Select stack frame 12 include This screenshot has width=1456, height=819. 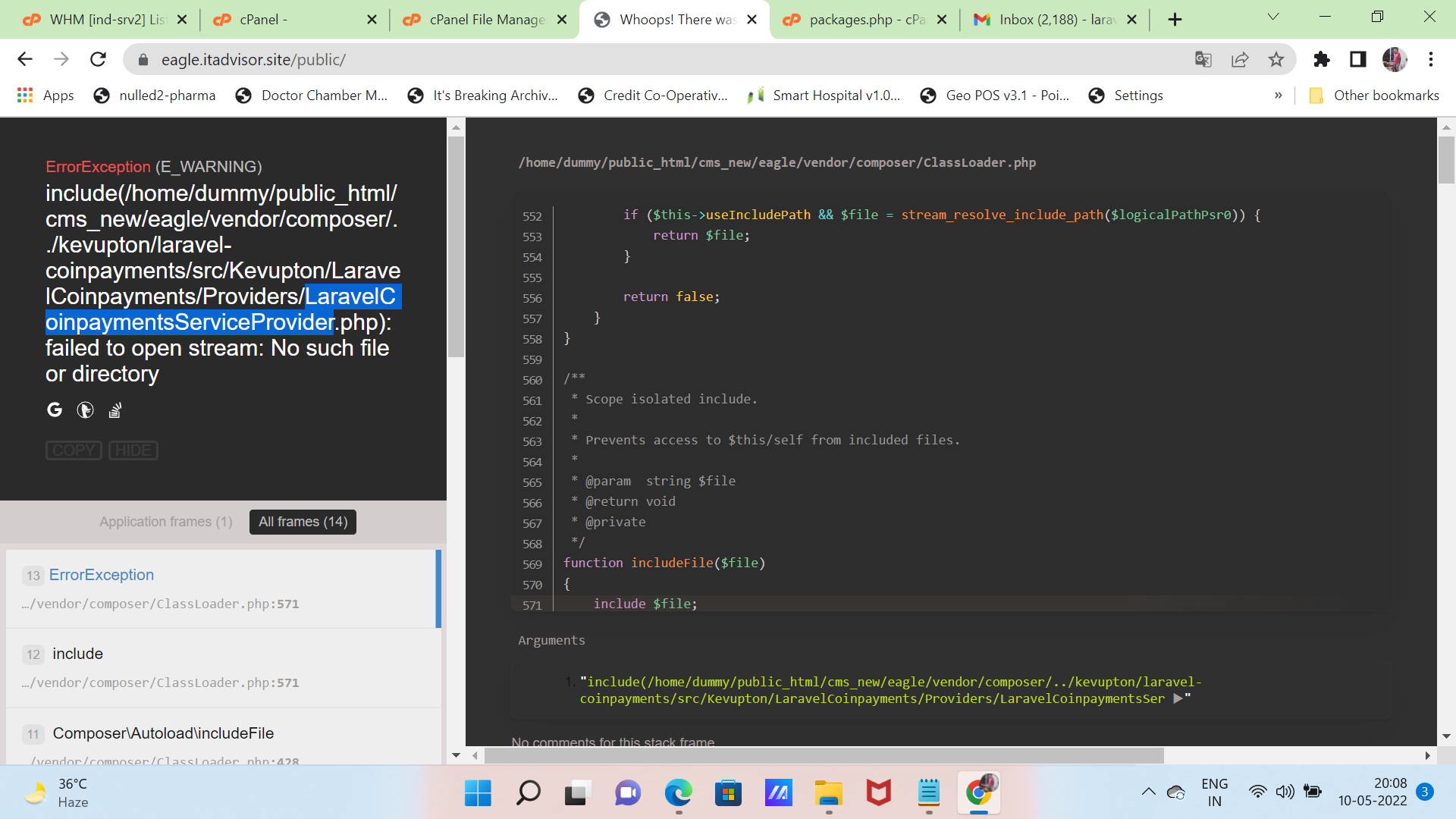pos(223,668)
